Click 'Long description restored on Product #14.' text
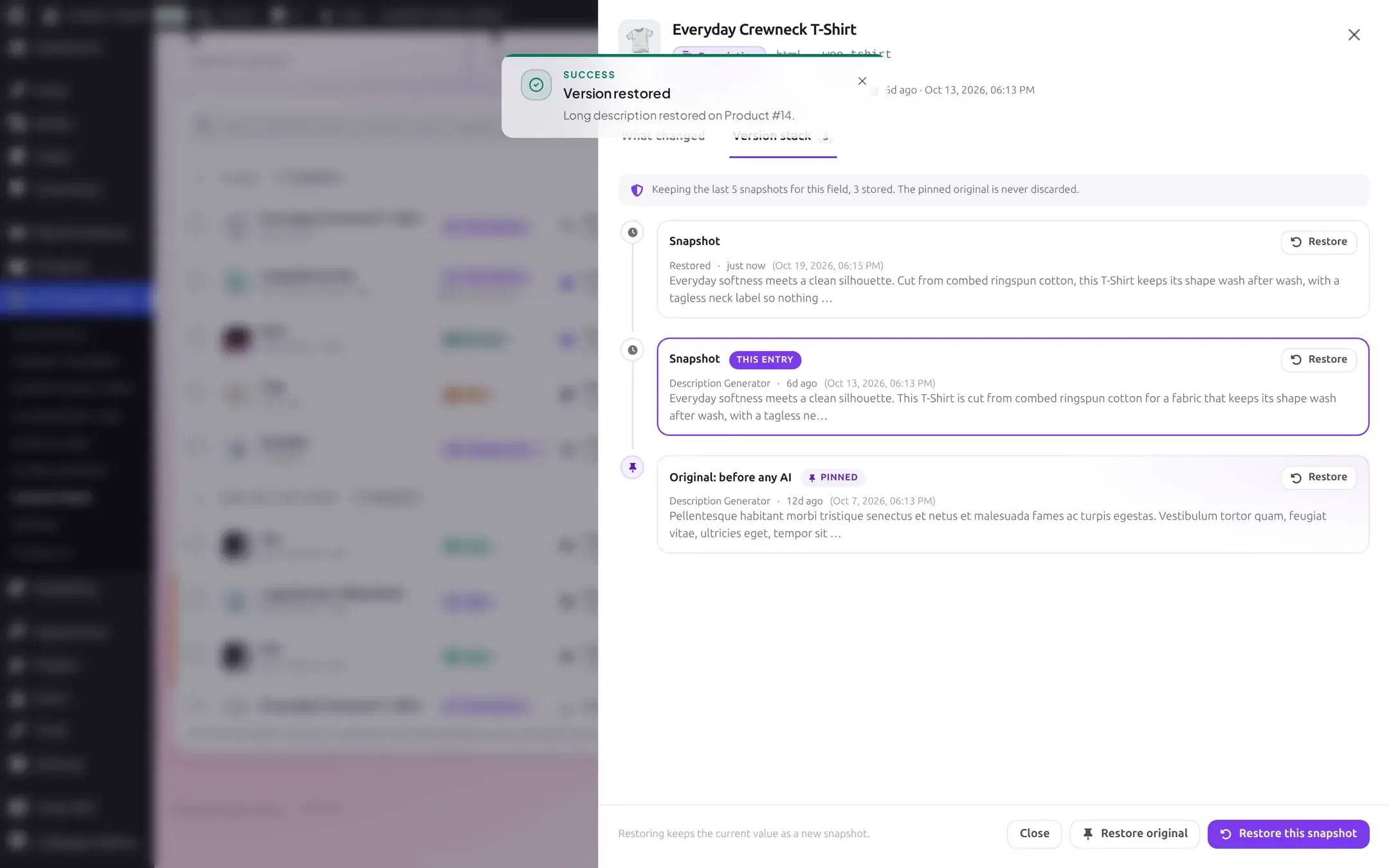This screenshot has width=1389, height=868. click(678, 116)
